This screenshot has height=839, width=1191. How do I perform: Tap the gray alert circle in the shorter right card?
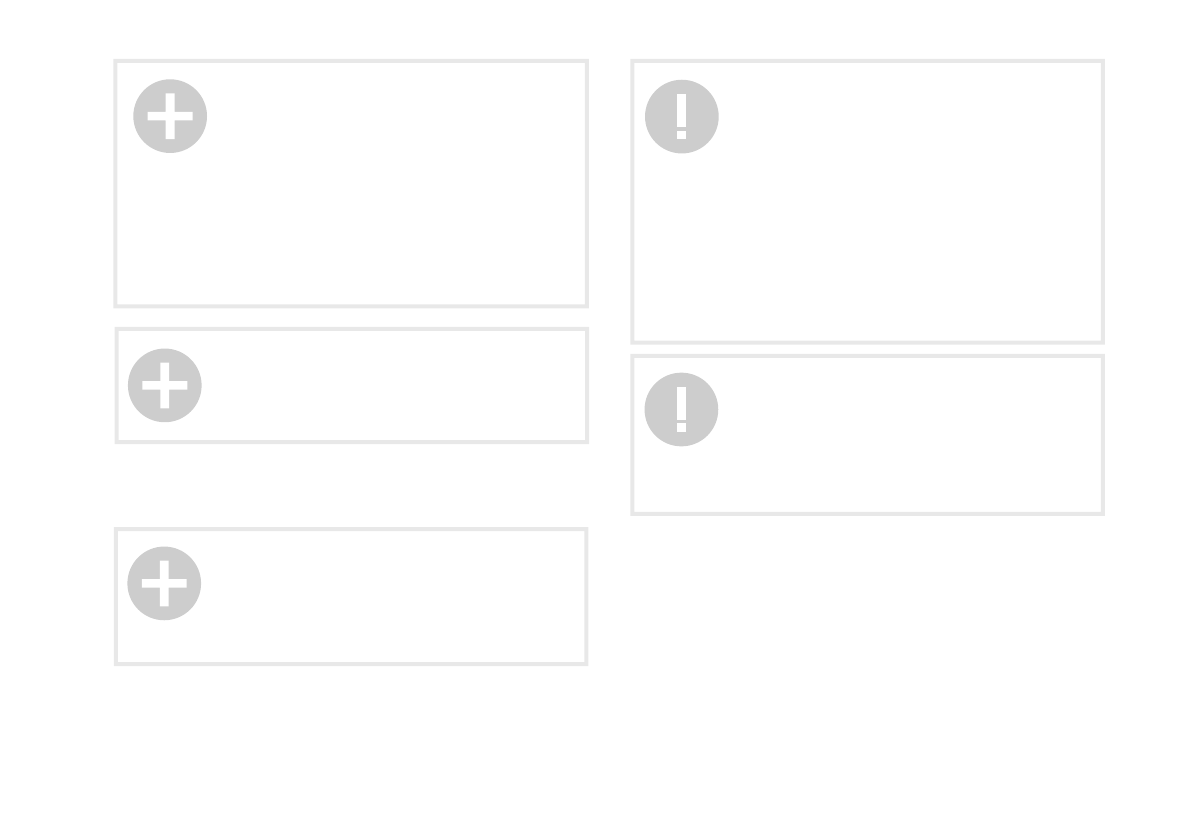click(682, 409)
